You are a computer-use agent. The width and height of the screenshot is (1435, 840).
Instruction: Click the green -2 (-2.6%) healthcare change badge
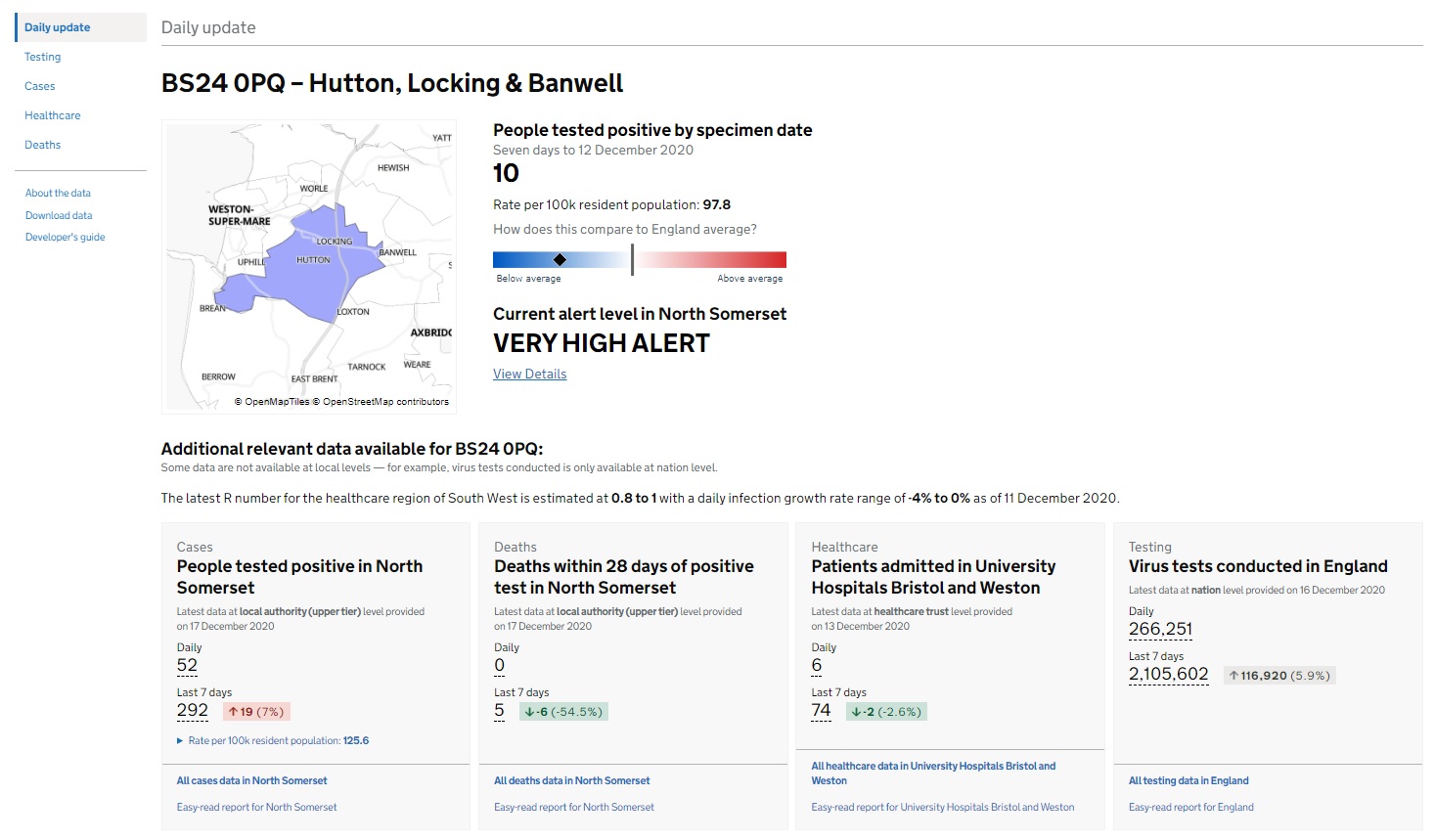pos(885,712)
